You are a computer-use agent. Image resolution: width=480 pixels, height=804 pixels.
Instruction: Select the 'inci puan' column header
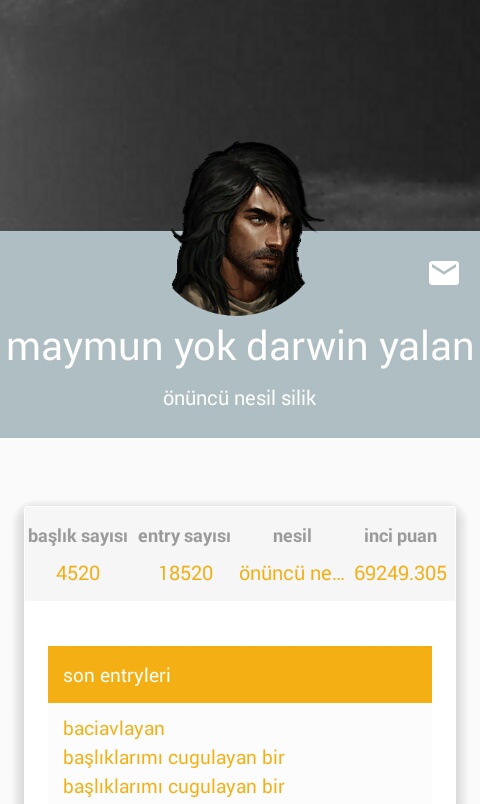pyautogui.click(x=401, y=536)
